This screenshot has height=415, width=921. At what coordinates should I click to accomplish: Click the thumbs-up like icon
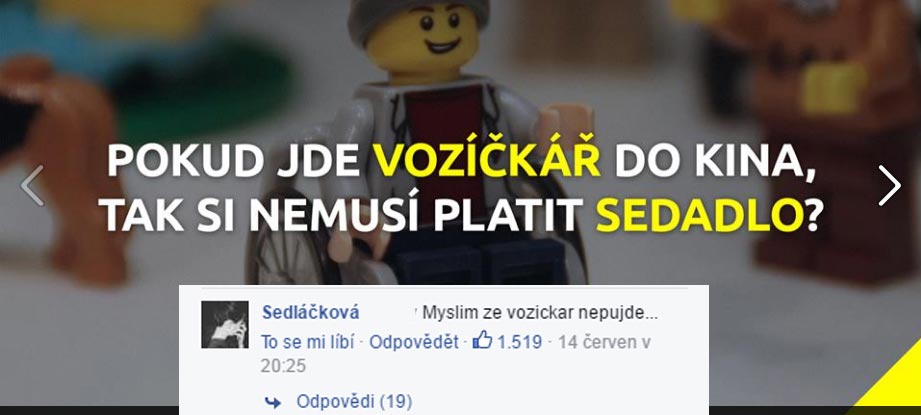pos(482,340)
